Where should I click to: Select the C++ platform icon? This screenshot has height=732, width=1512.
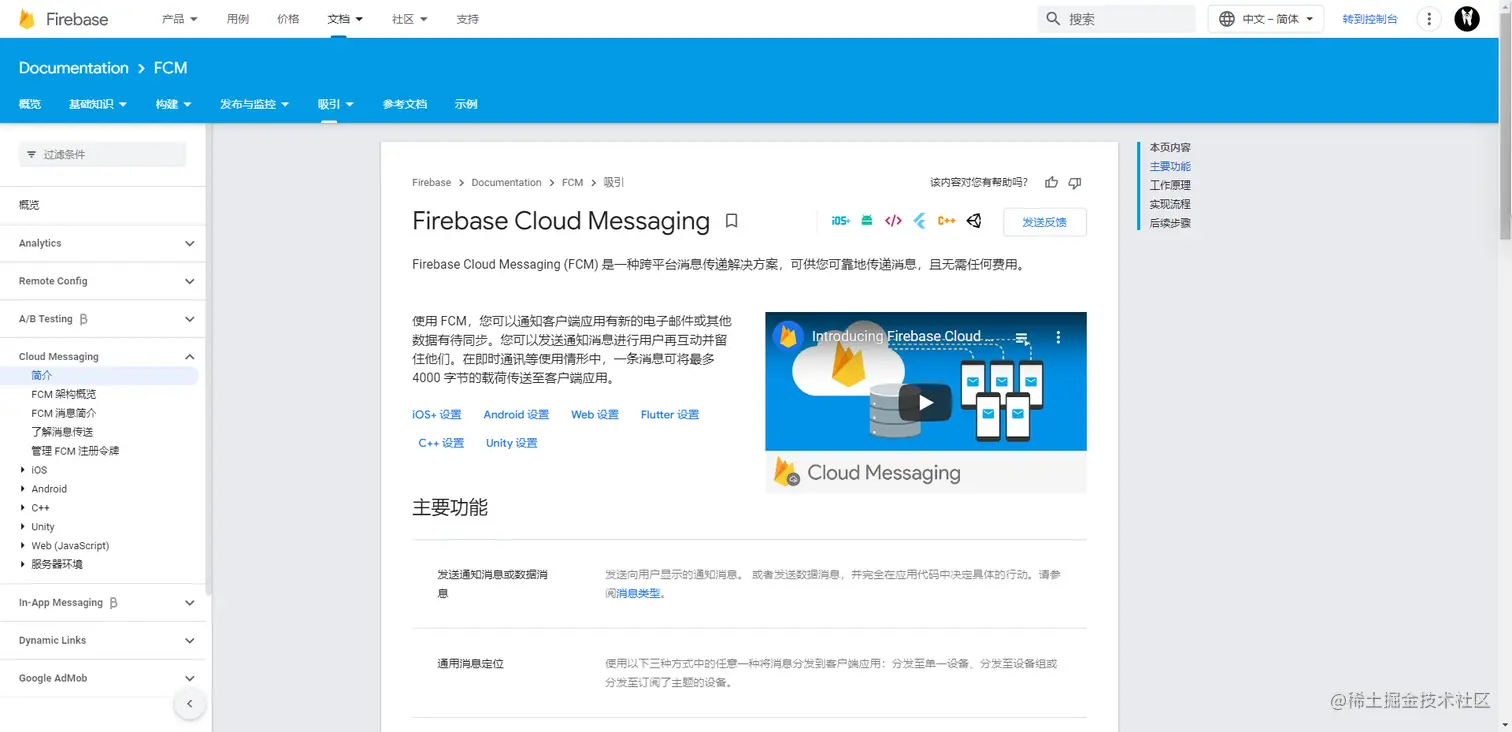point(947,221)
